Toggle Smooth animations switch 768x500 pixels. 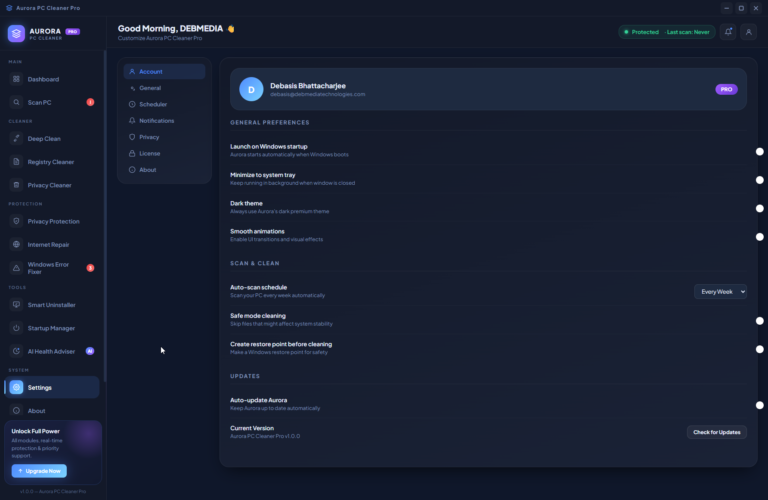[x=759, y=237]
